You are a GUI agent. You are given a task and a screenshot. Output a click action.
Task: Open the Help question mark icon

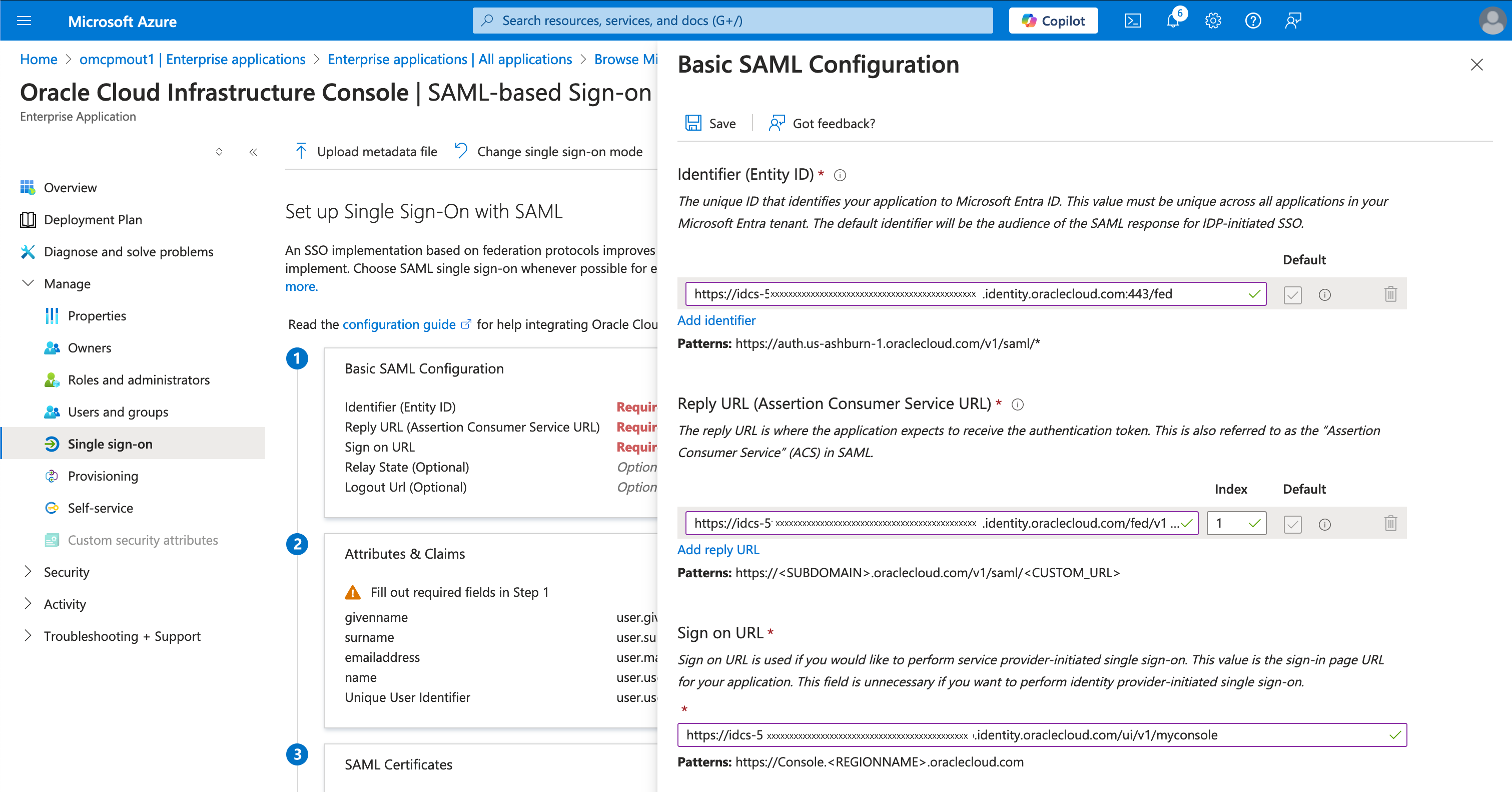point(1252,20)
